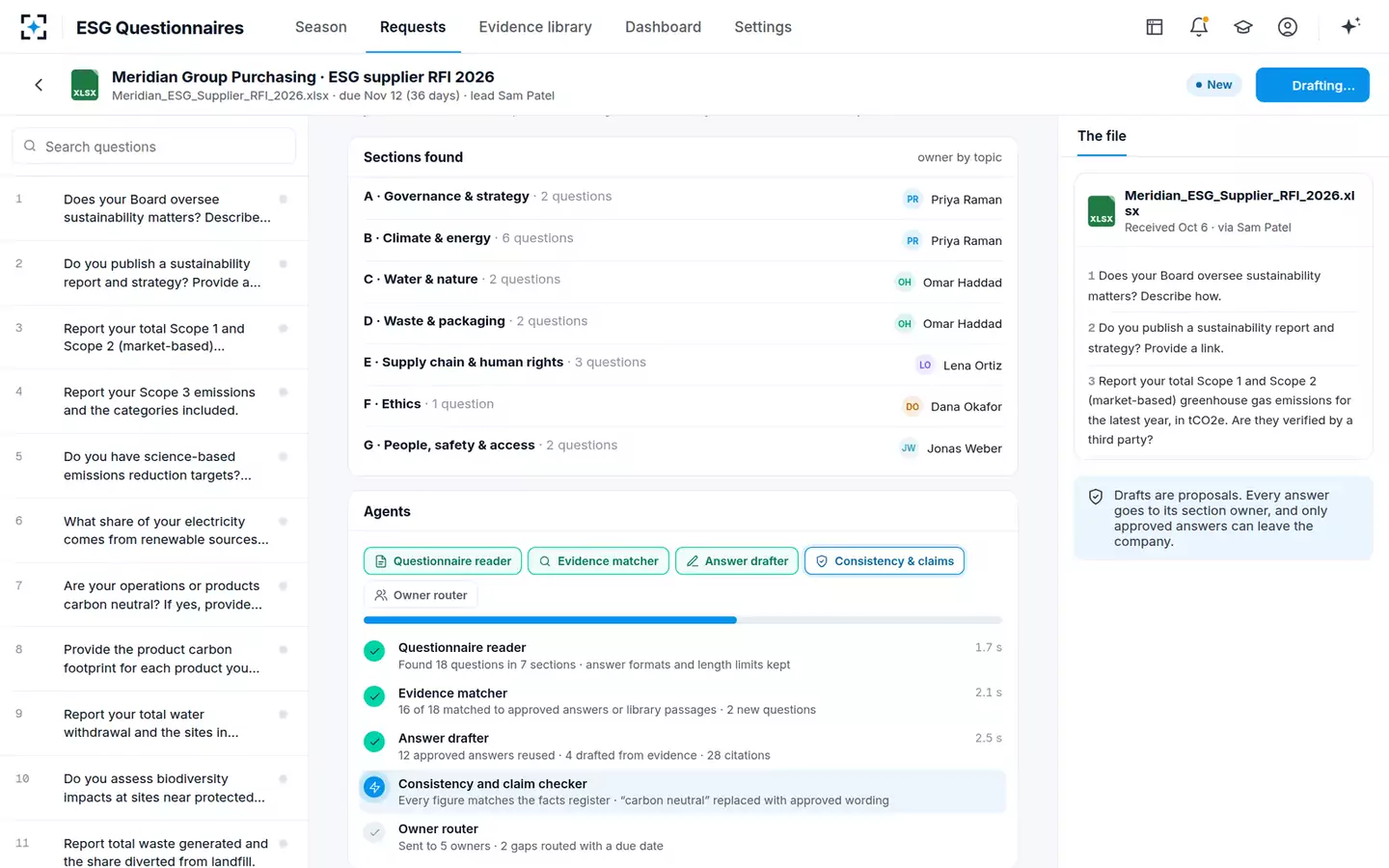This screenshot has width=1389, height=868.
Task: Select the Questionnaire reader agent chip
Action: (443, 561)
